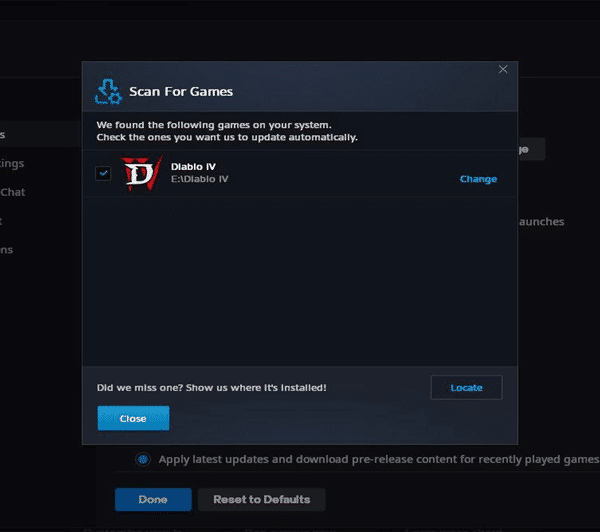Click the Diablo IV game logo
600x532 pixels.
point(141,173)
